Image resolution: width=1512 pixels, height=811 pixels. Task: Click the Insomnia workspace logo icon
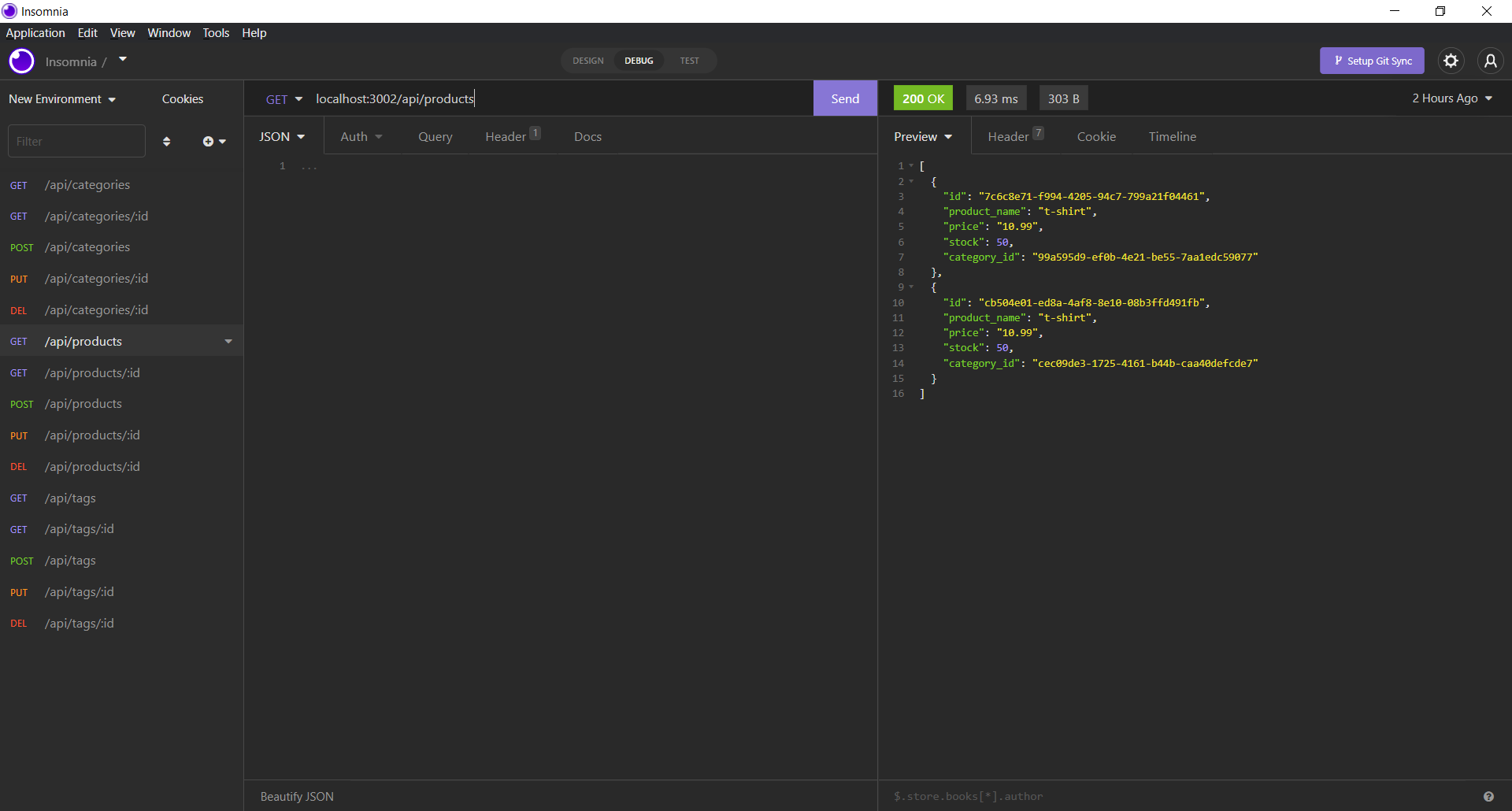[21, 61]
